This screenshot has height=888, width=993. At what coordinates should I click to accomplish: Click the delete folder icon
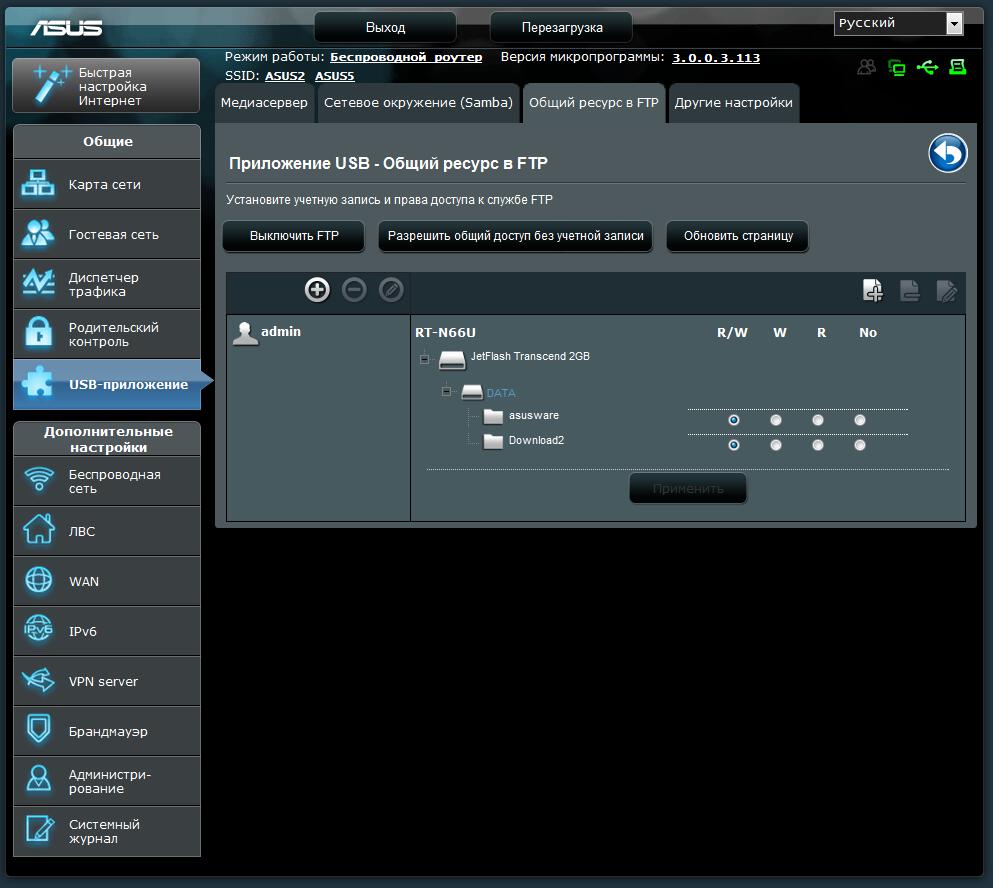(x=909, y=290)
